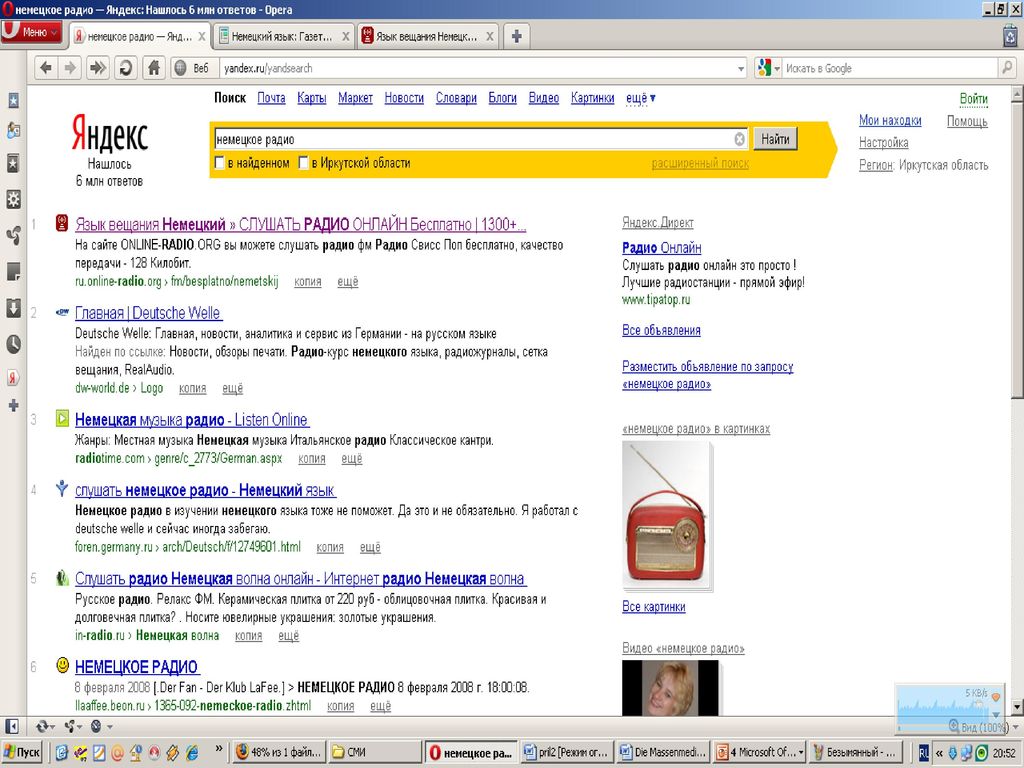This screenshot has height=768, width=1024.
Task: Open the Yandex 'Картинки' service link
Action: [592, 98]
